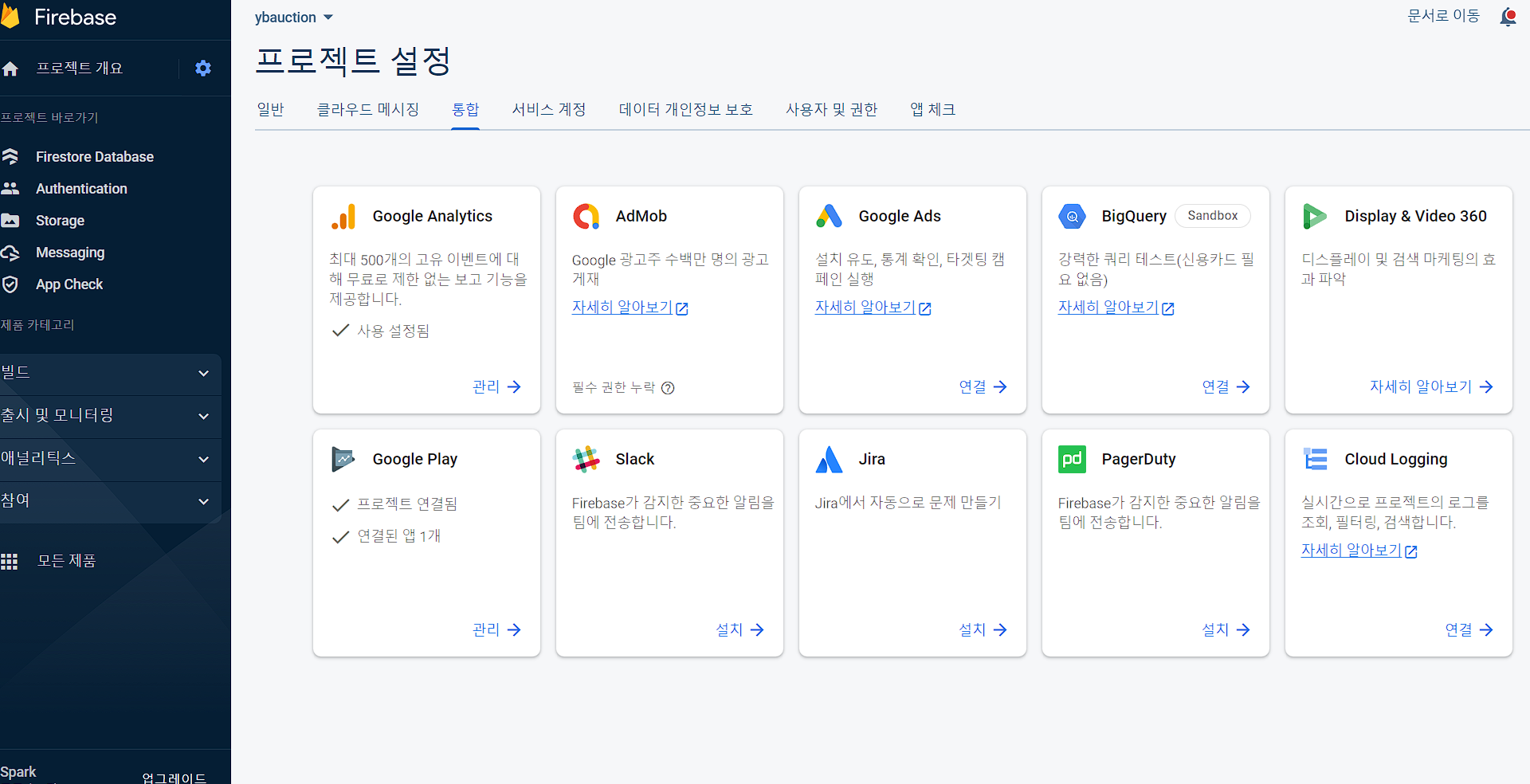1530x784 pixels.
Task: Expand the 빌드 category
Action: point(111,372)
